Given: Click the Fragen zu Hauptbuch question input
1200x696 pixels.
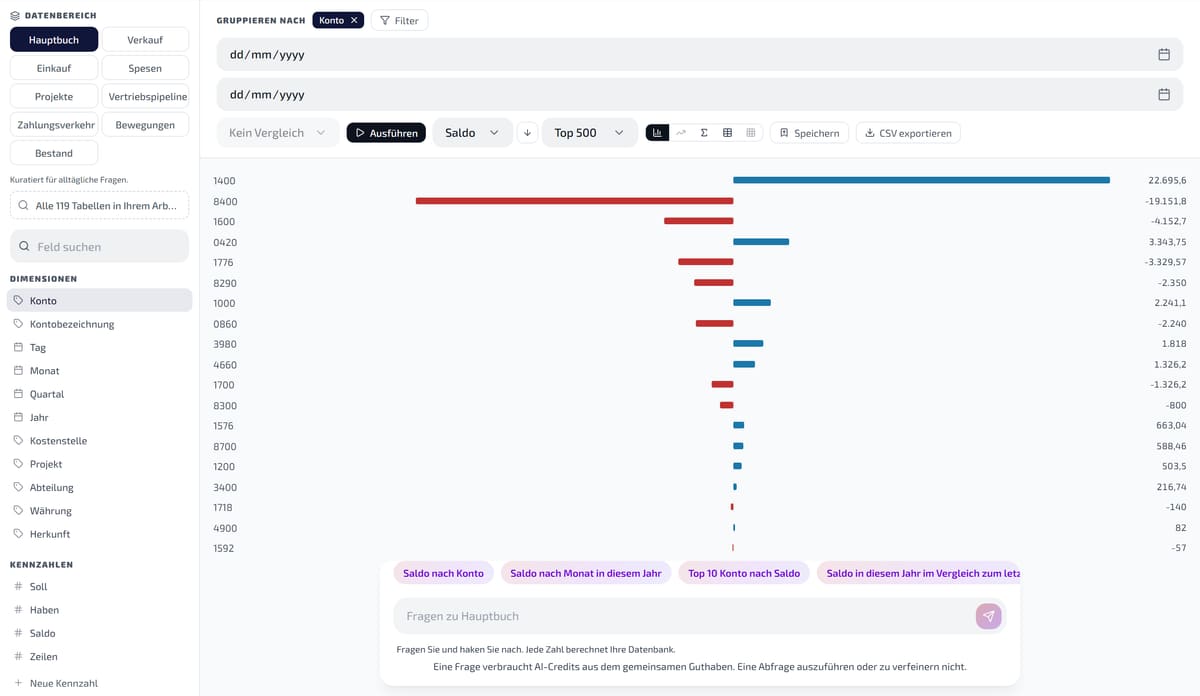Looking at the screenshot, I should click(x=685, y=616).
